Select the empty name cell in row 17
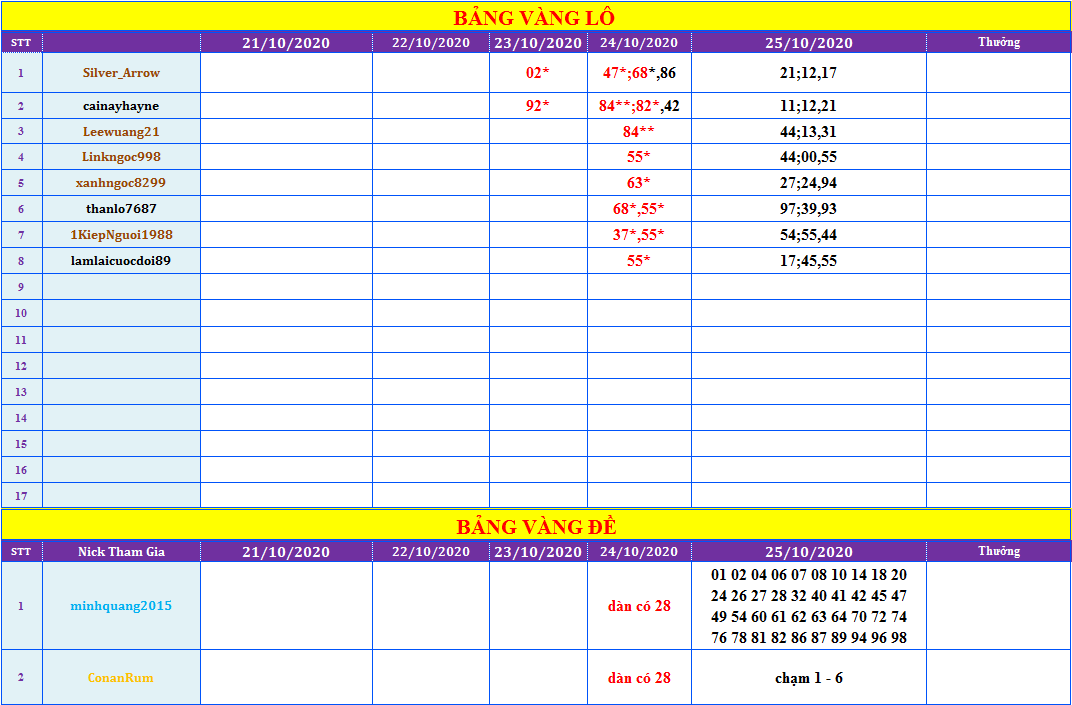 click(121, 495)
